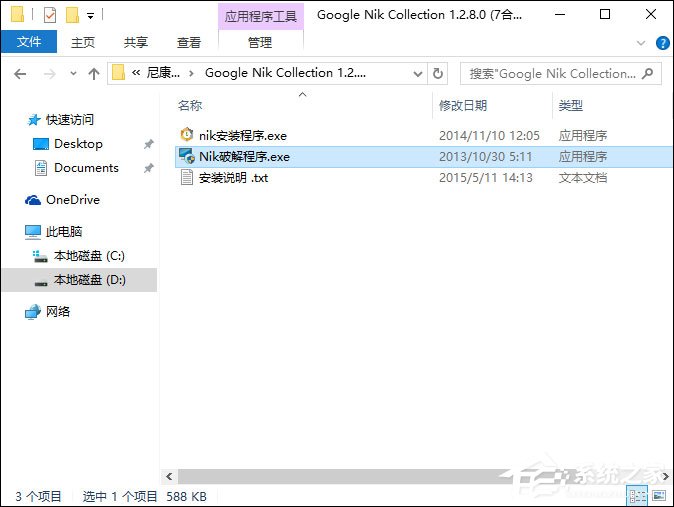Switch to the 主页 ribbon tab
Image resolution: width=674 pixels, height=507 pixels.
[x=83, y=42]
